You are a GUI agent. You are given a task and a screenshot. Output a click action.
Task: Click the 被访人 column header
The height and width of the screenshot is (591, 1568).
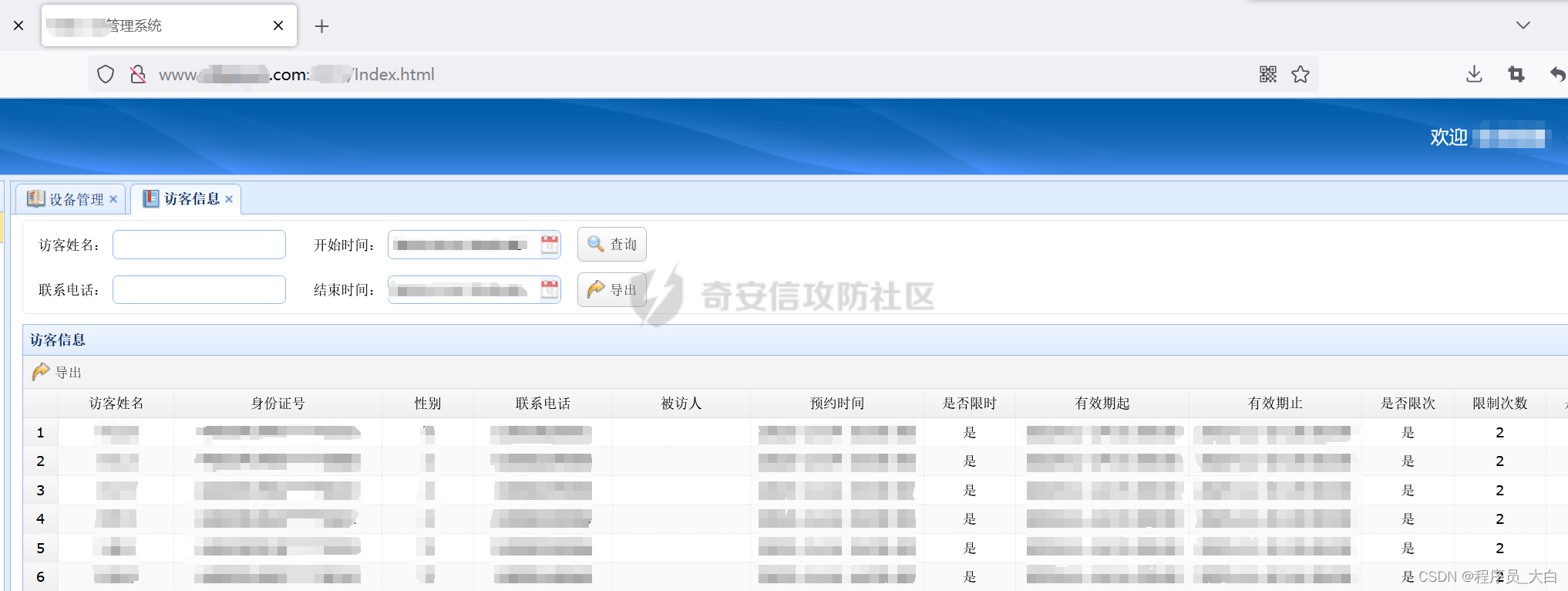pos(681,404)
